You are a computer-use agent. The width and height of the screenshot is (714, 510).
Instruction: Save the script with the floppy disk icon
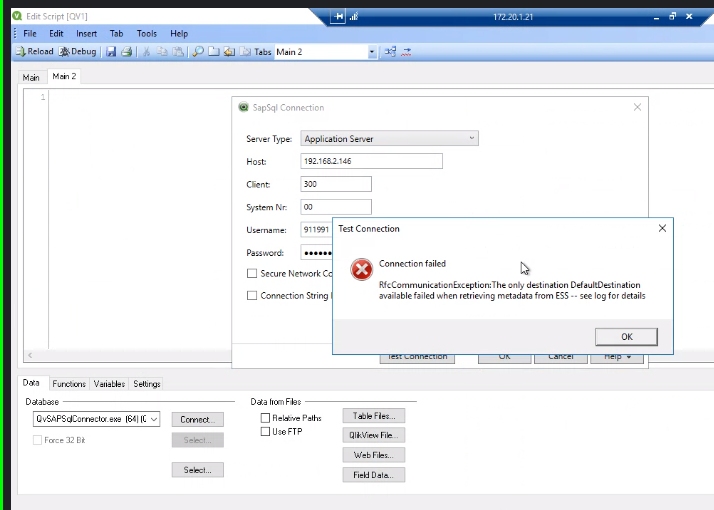[111, 52]
